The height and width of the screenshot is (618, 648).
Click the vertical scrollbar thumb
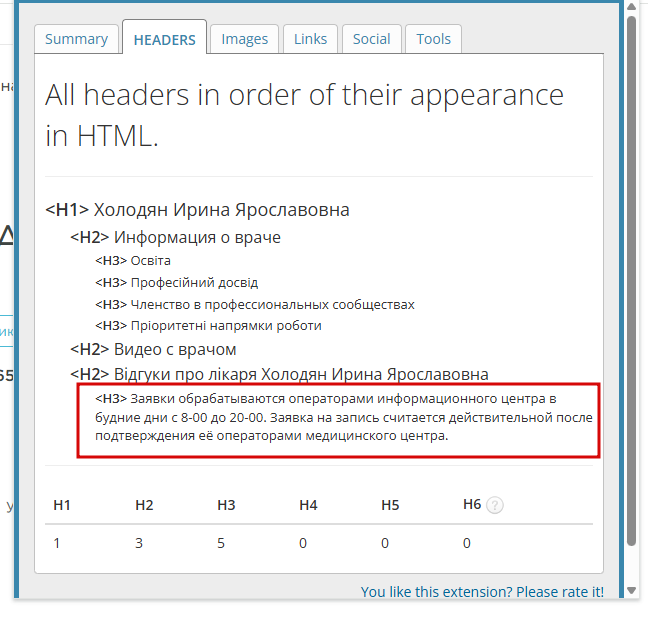click(631, 281)
